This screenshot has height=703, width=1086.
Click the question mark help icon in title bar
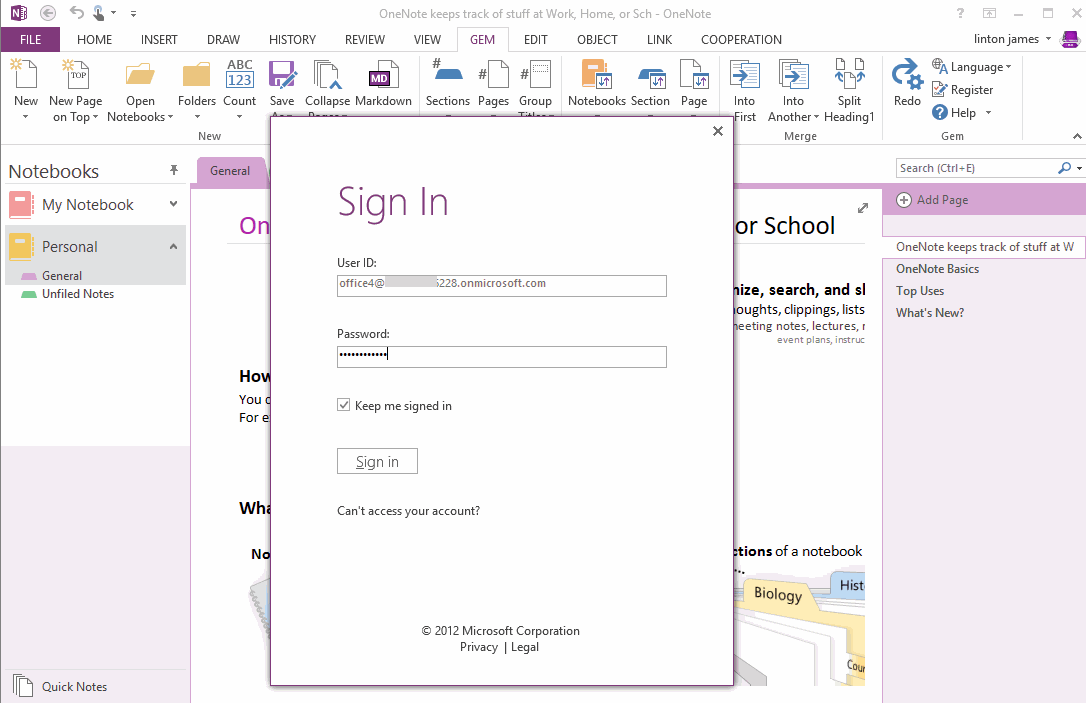click(x=960, y=12)
